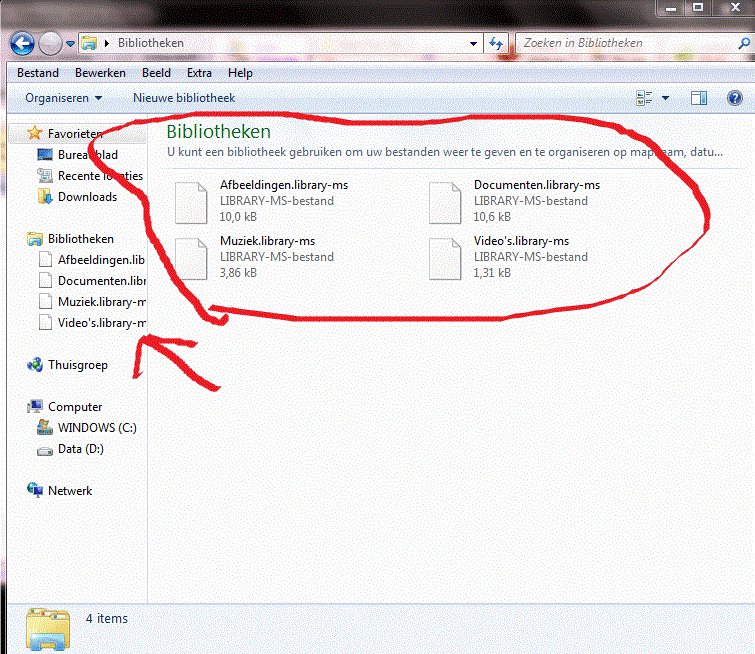The height and width of the screenshot is (654, 755).
Task: Click the Nieuwe bibliotheek button
Action: point(184,98)
